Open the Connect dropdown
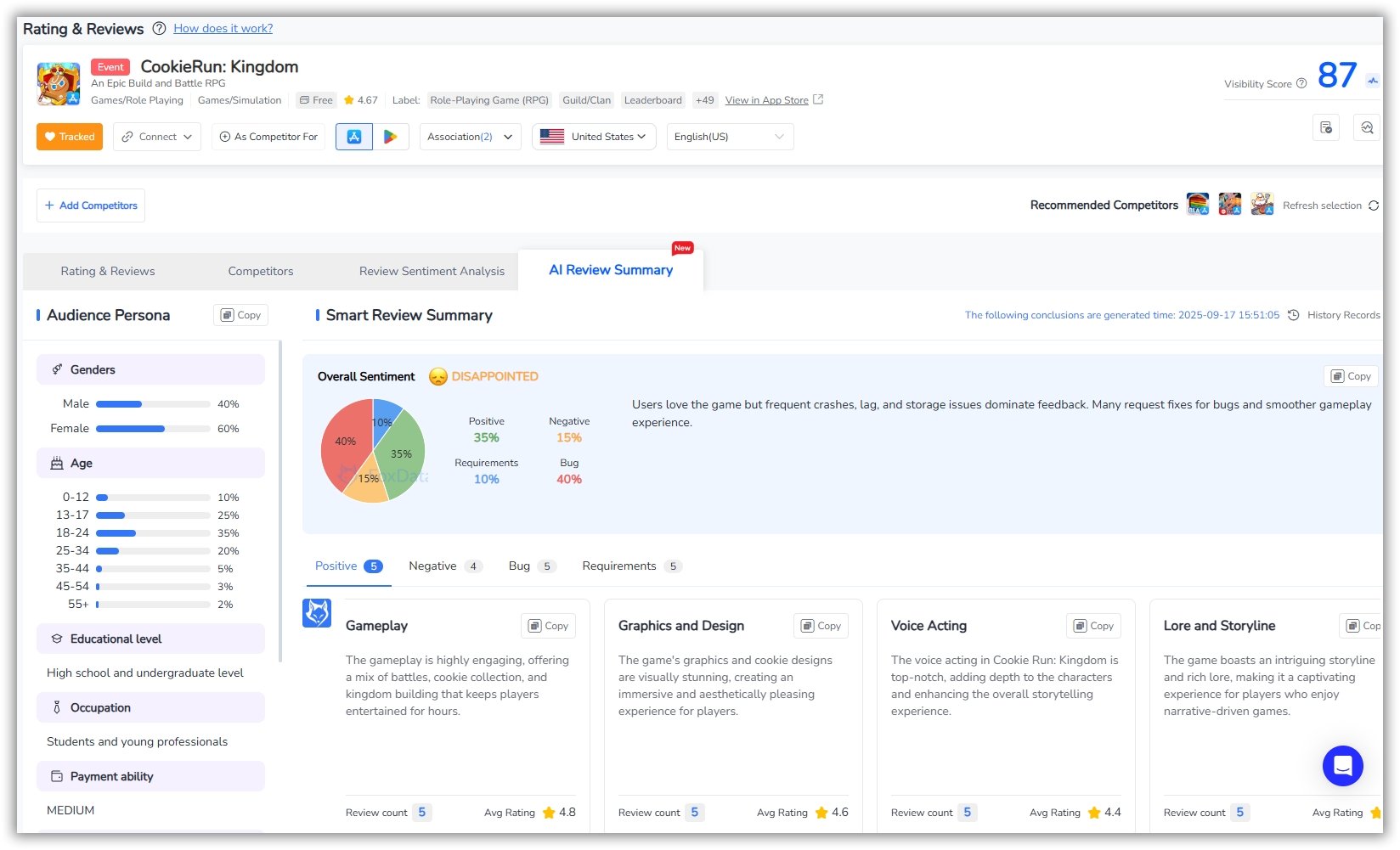This screenshot has height=850, width=1400. [x=157, y=137]
